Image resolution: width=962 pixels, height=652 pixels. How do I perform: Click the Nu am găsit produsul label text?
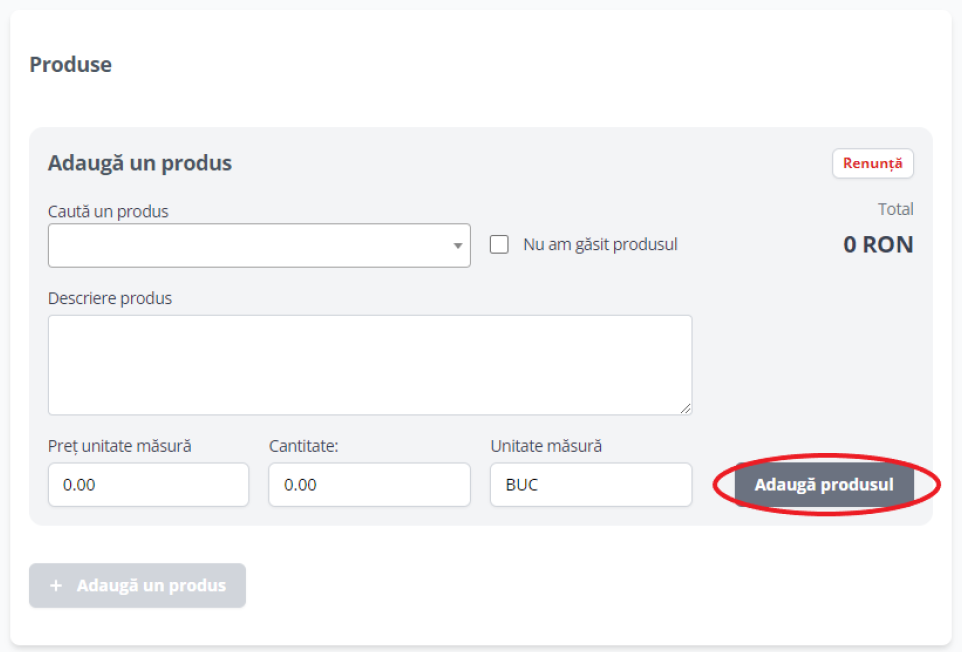[x=600, y=244]
